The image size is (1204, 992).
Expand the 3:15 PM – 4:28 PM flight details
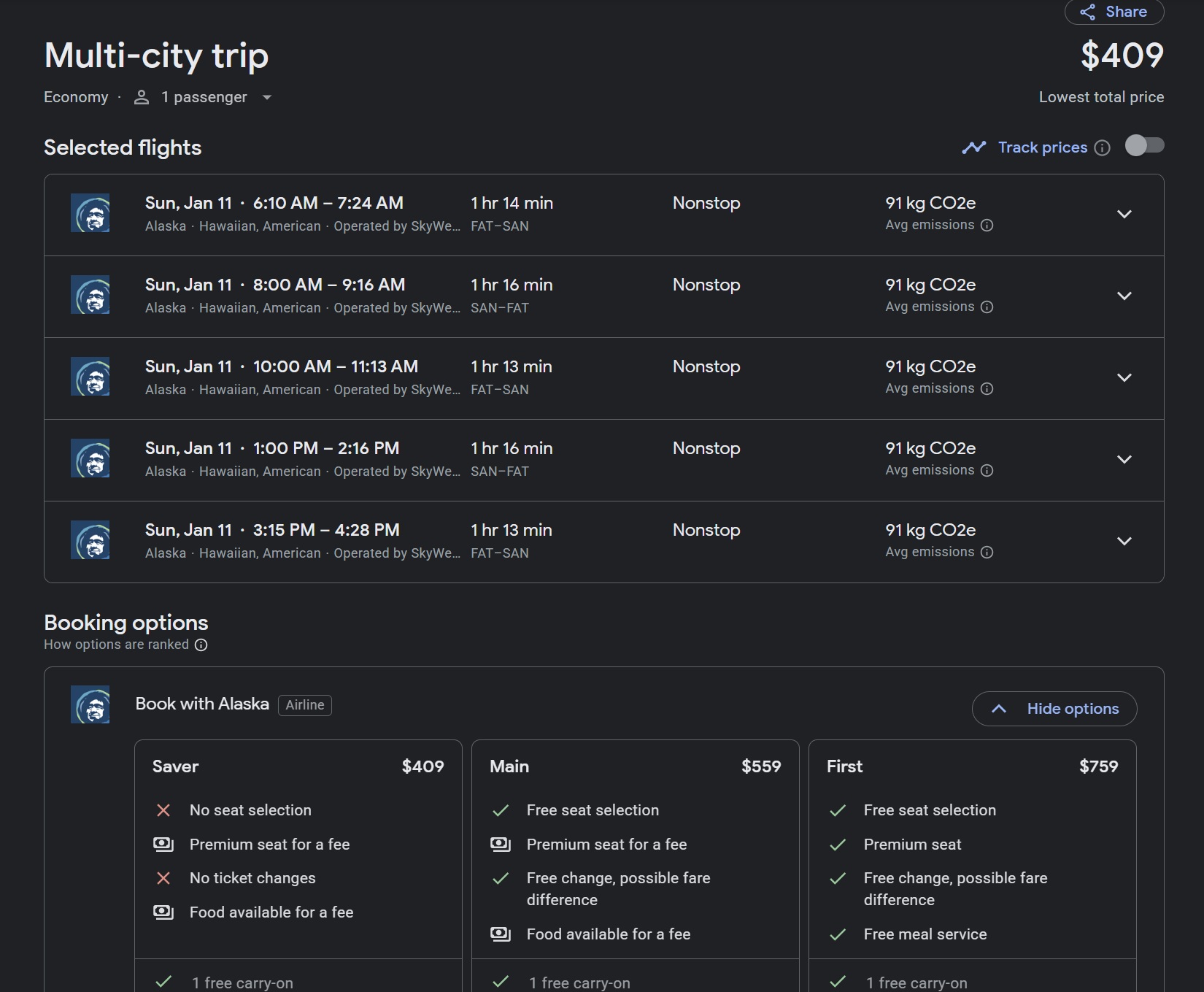pyautogui.click(x=1124, y=542)
